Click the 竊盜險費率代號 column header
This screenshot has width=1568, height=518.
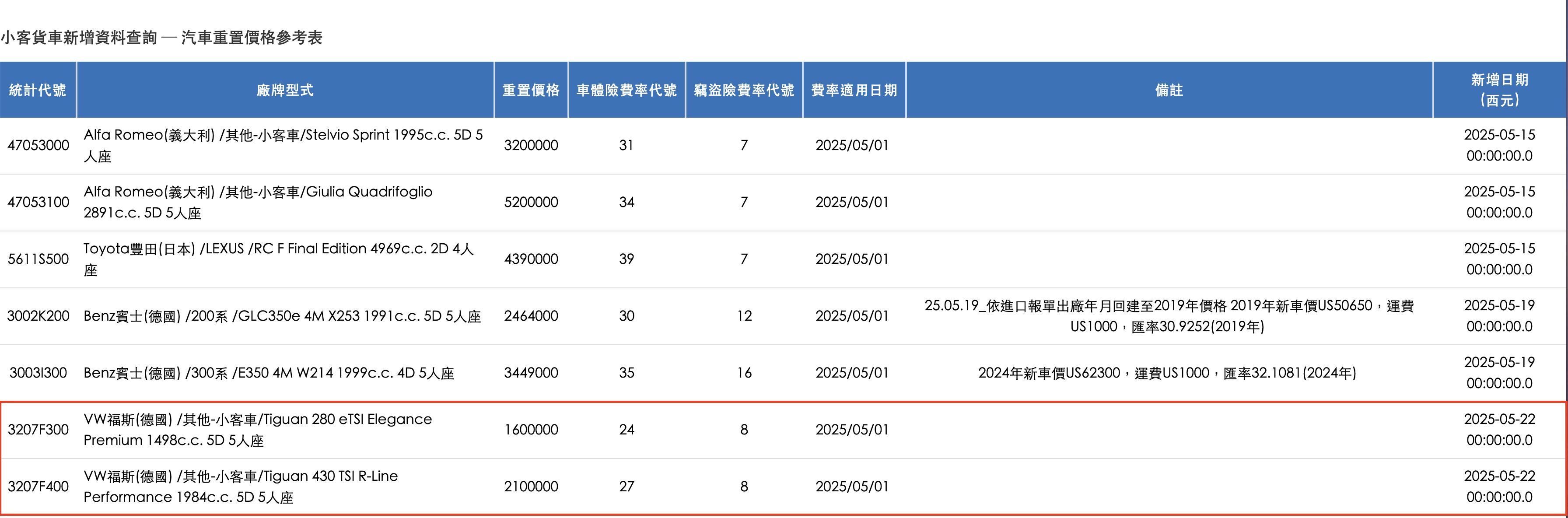coord(744,90)
